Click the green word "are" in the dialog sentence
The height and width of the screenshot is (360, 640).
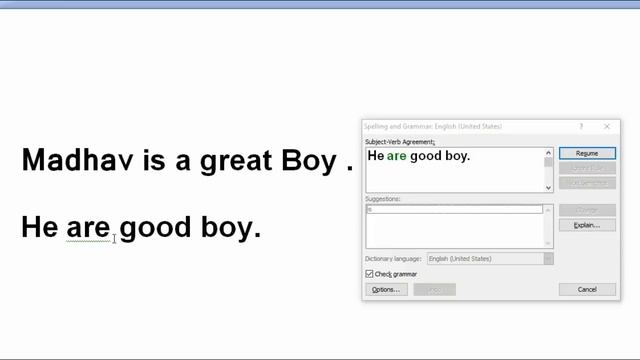(x=397, y=156)
